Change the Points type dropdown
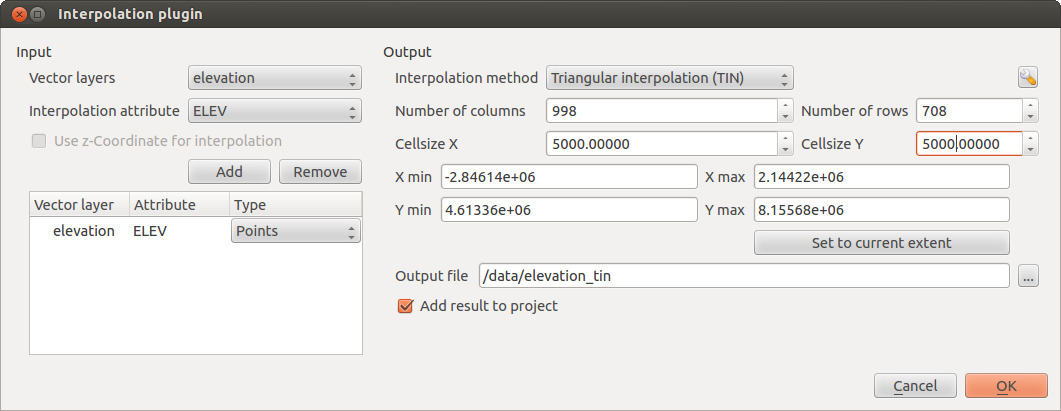1061x411 pixels. click(295, 231)
